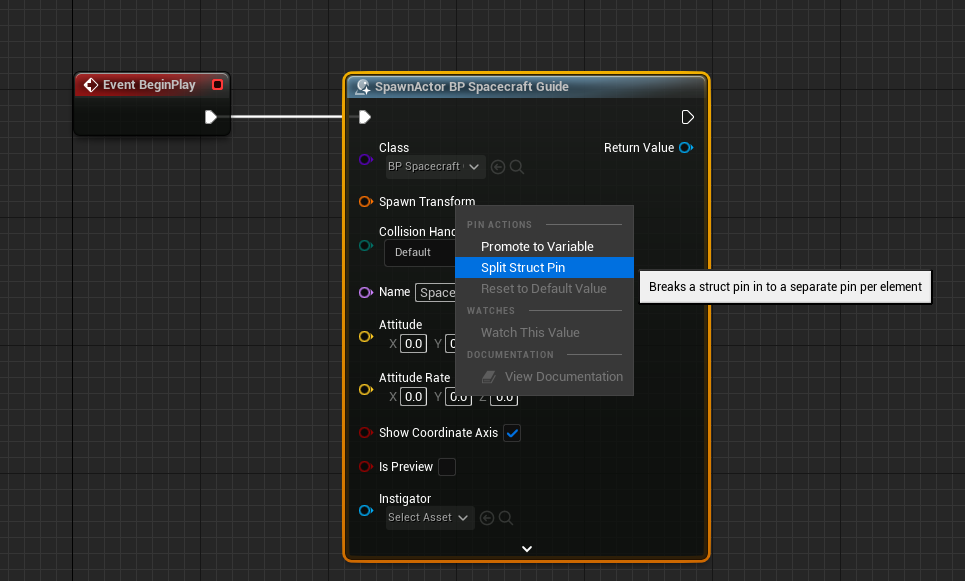The height and width of the screenshot is (581, 965).
Task: Use selected asset arrow for Class
Action: pos(498,167)
